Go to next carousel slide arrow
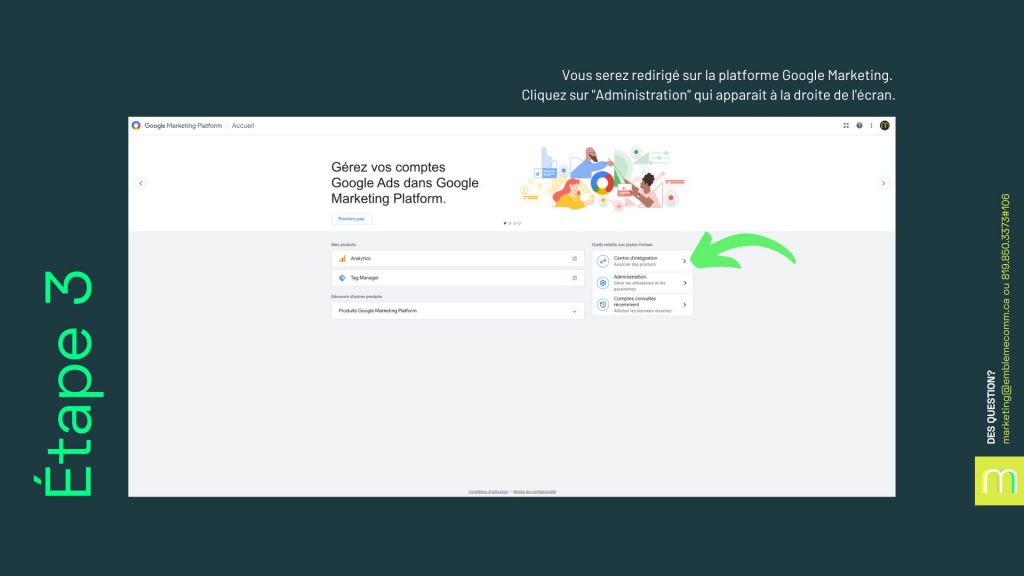This screenshot has height=576, width=1024. (x=883, y=184)
